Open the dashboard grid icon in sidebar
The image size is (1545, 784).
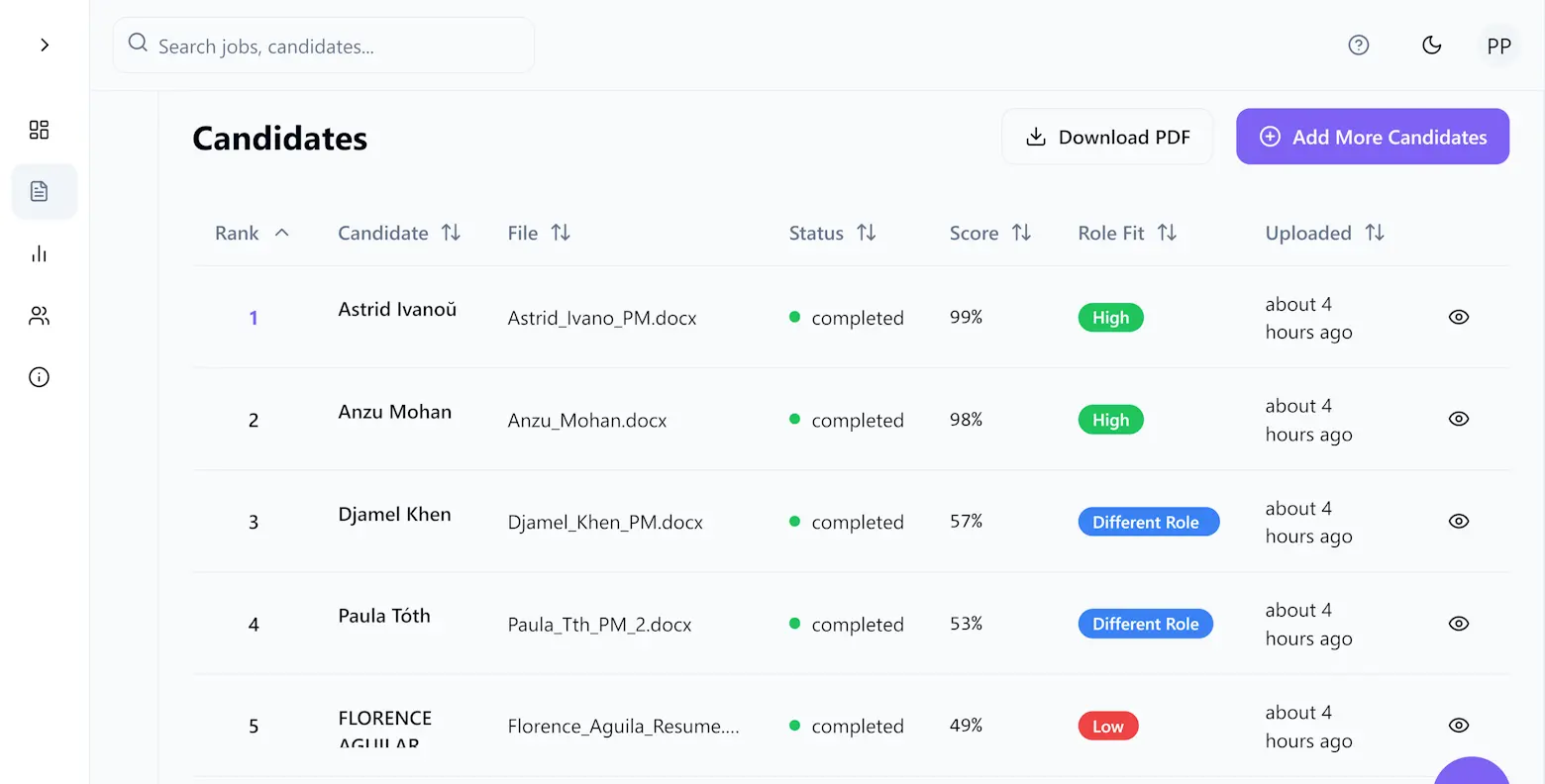coord(39,130)
